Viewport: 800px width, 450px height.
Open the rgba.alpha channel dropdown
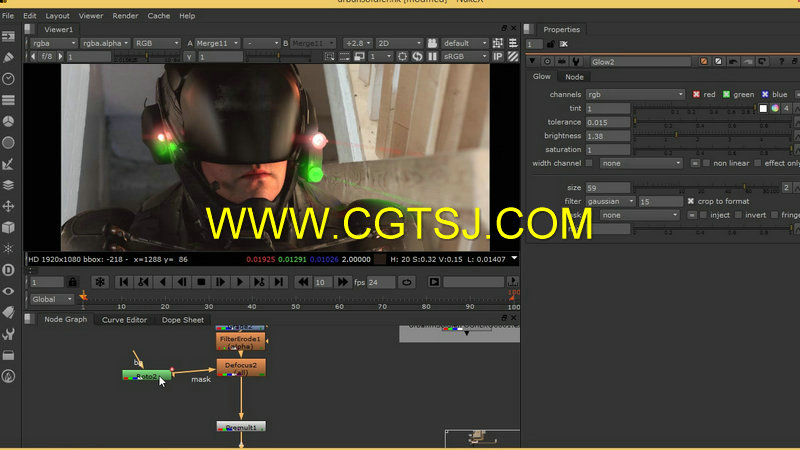105,43
